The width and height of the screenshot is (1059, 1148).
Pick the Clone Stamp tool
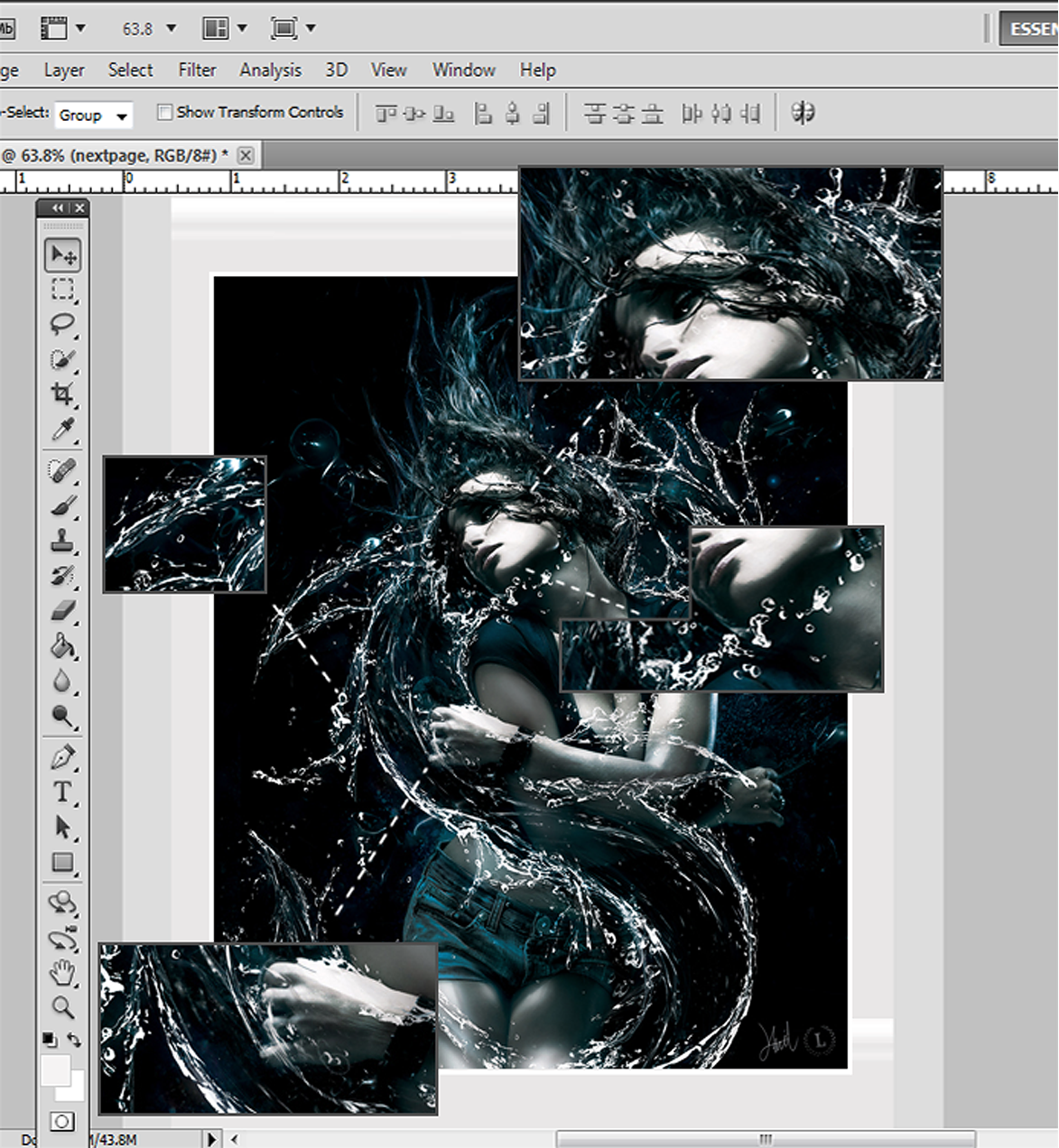coord(62,541)
